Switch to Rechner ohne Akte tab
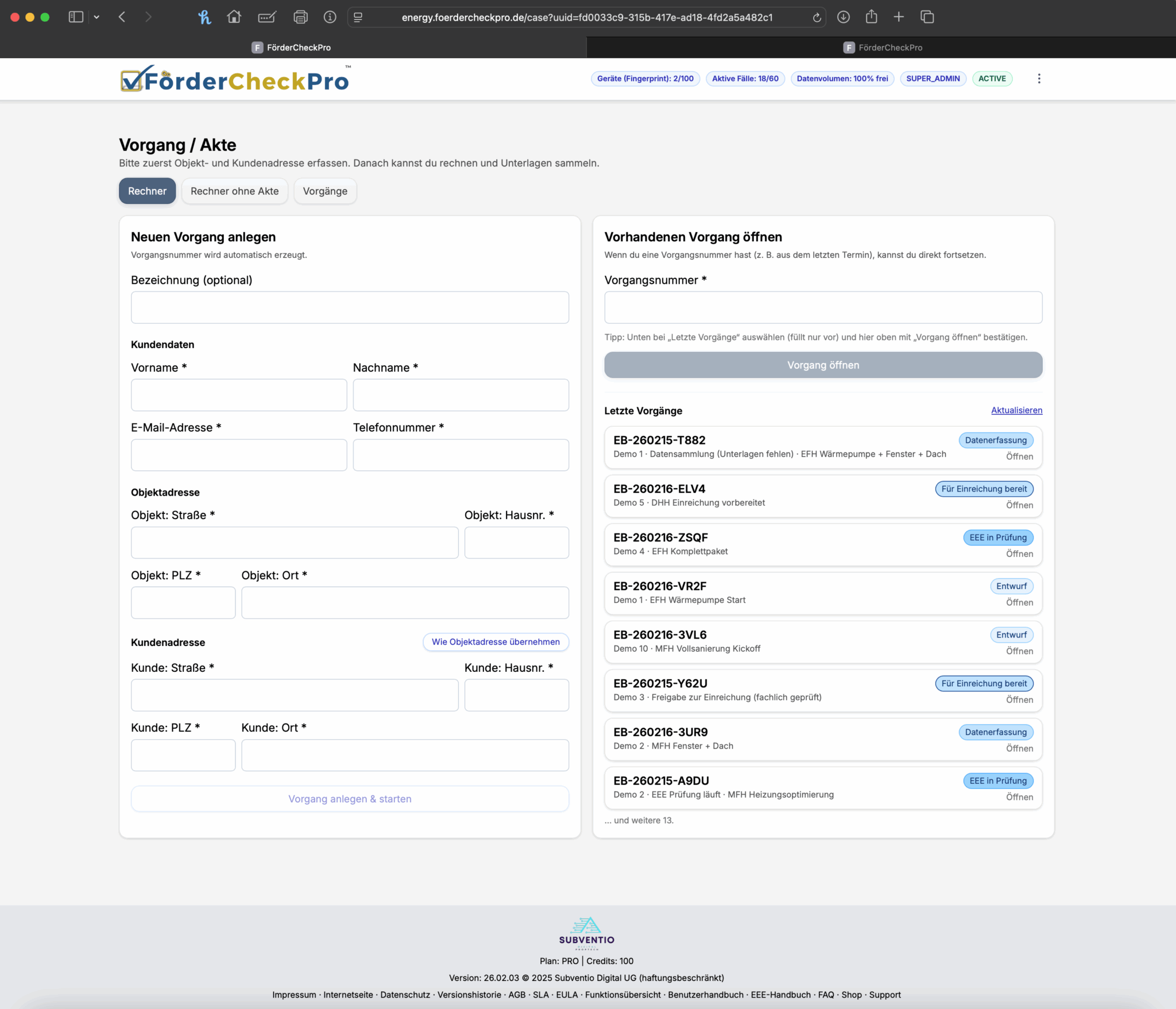 pyautogui.click(x=234, y=191)
